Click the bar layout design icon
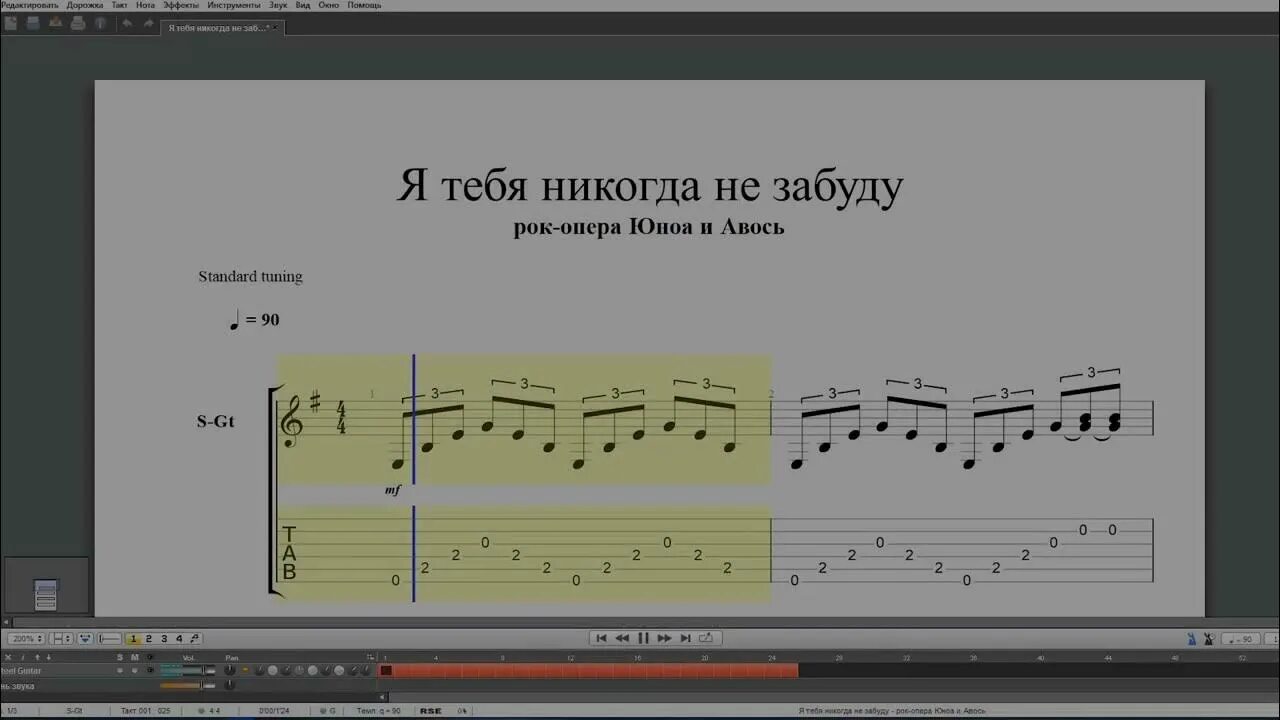This screenshot has height=720, width=1280. click(x=110, y=638)
